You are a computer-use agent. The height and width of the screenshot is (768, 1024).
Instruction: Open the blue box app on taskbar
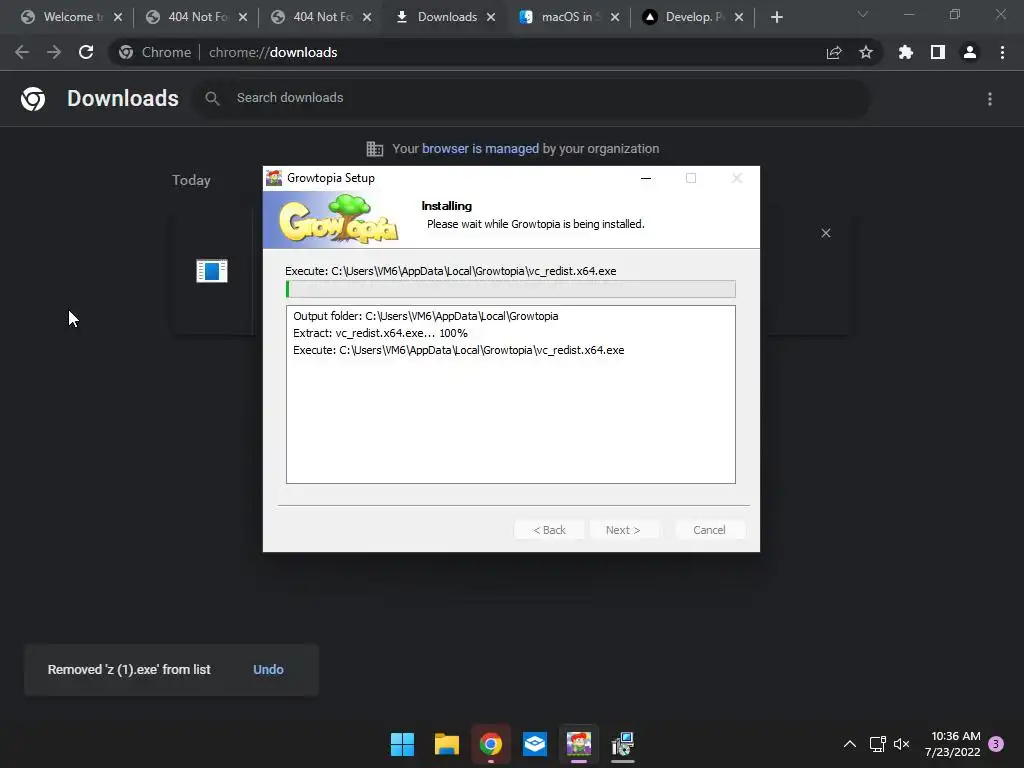[x=535, y=744]
